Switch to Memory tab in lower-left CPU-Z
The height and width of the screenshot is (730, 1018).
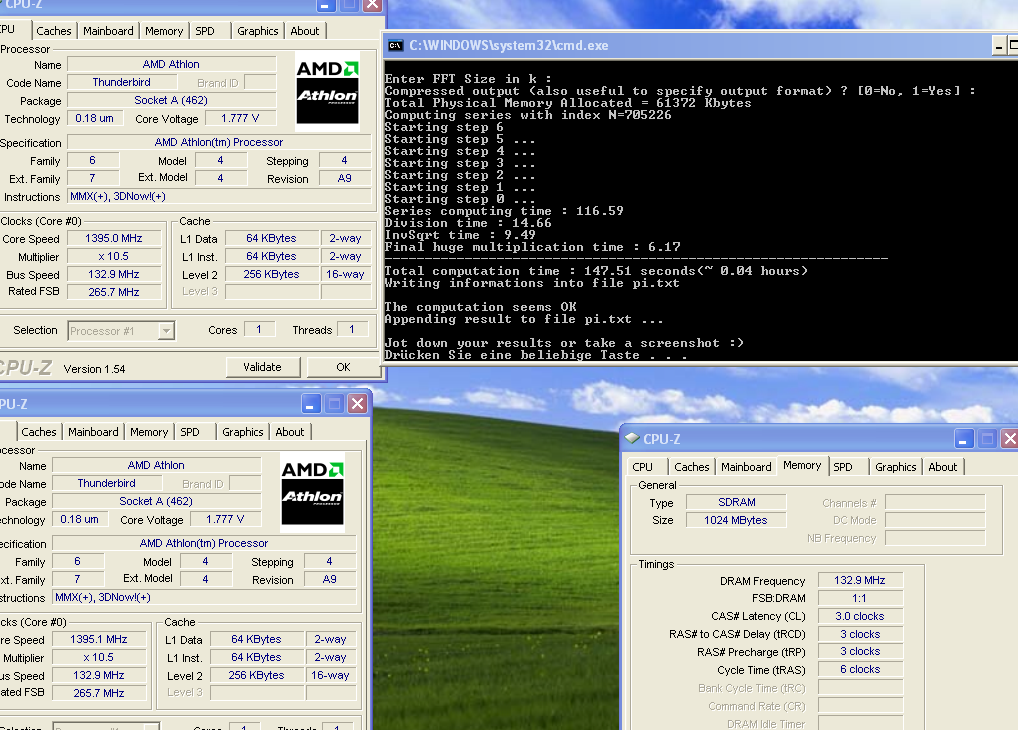coord(149,432)
